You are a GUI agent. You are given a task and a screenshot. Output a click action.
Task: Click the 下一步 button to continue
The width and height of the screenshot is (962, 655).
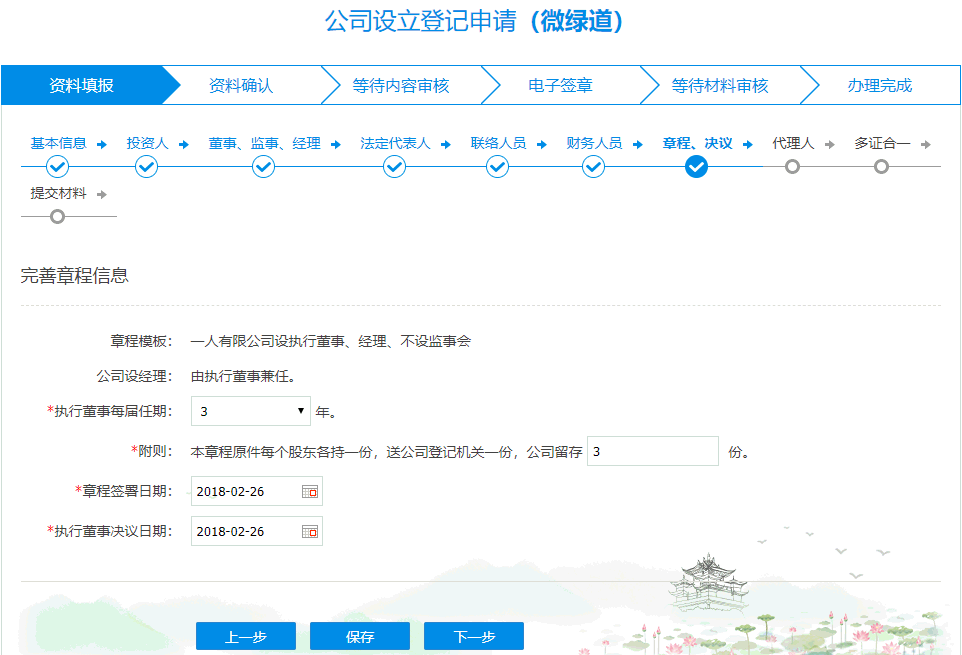472,635
